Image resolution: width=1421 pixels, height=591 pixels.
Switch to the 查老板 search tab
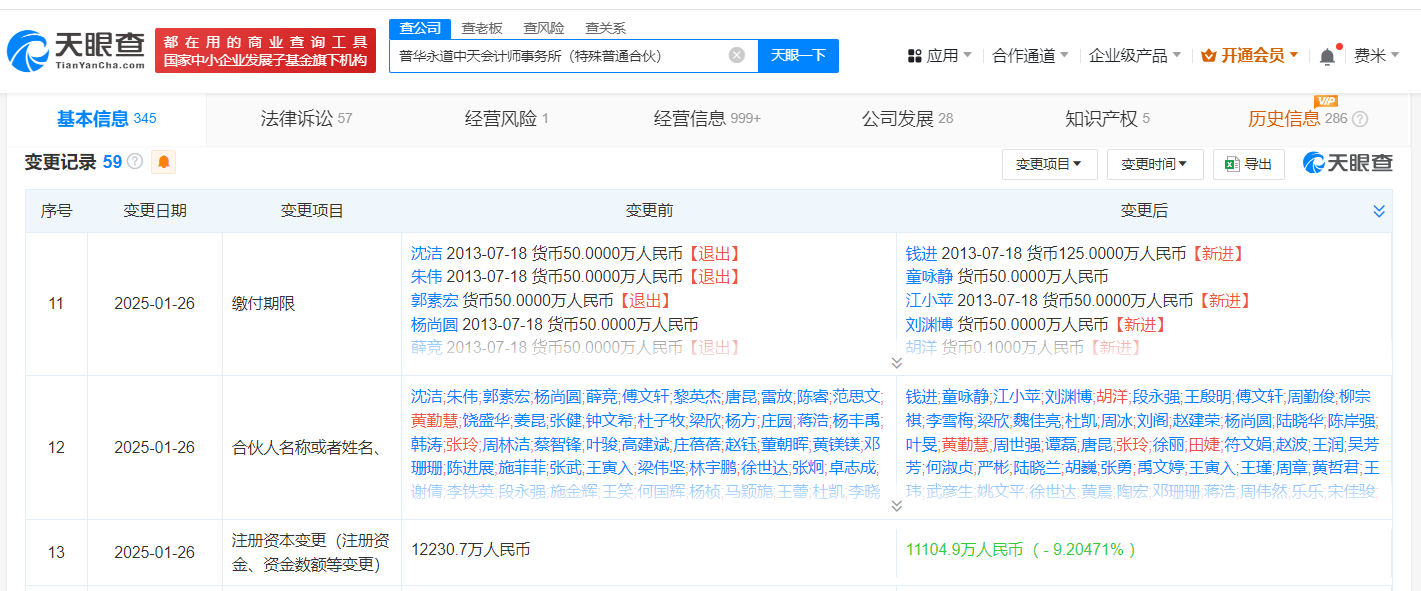click(482, 28)
